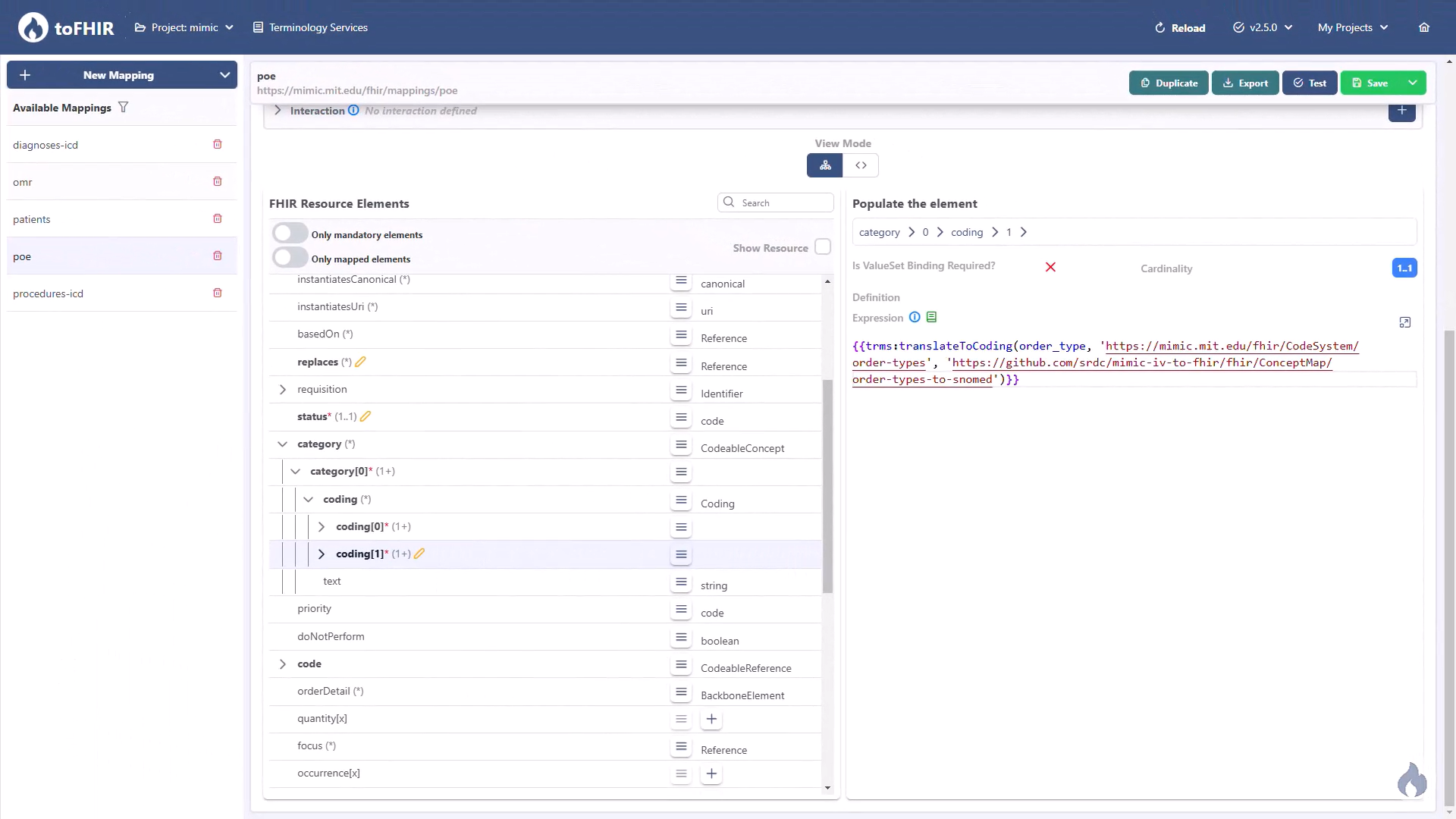Edit the status element via pencil icon

coord(366,416)
